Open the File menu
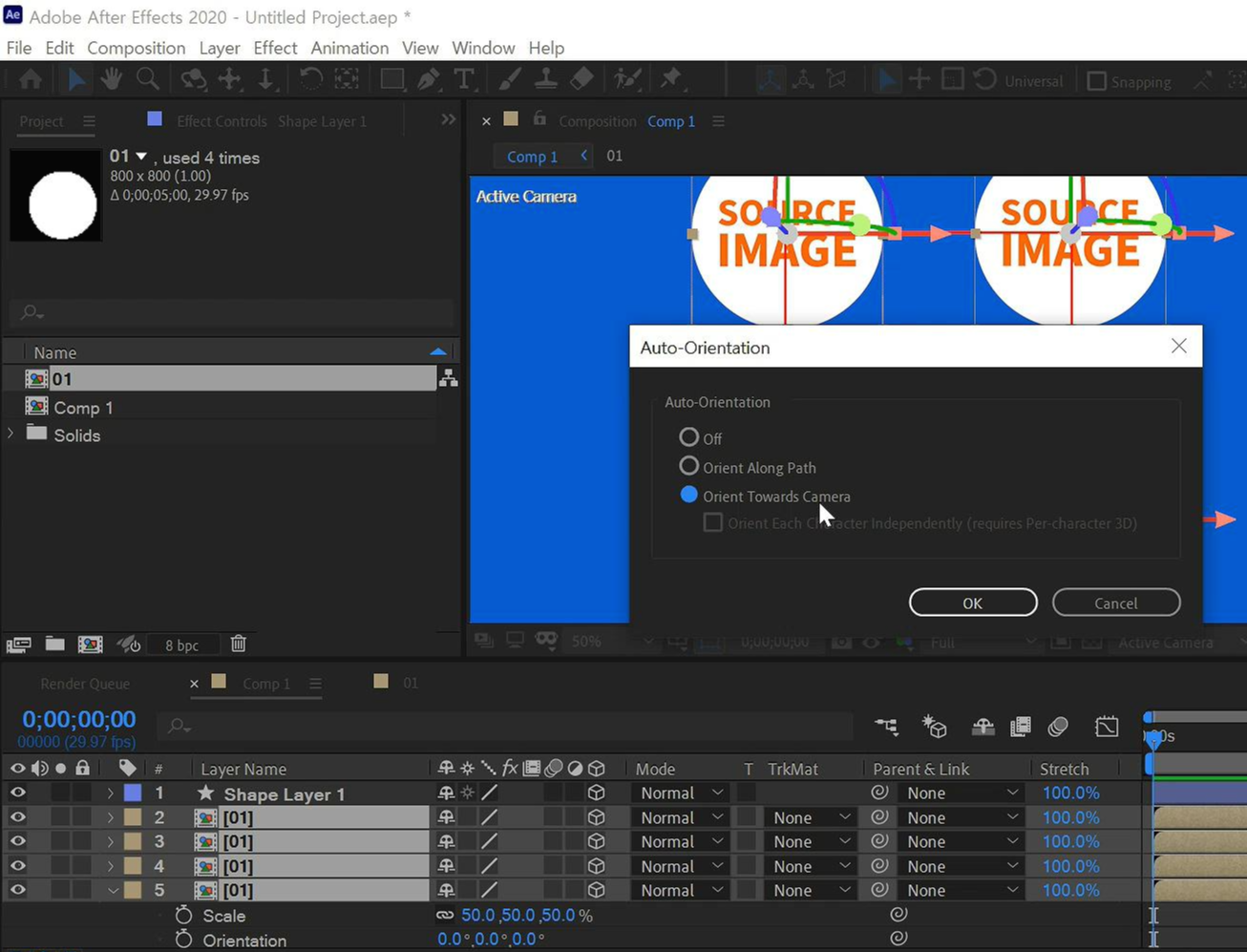1247x952 pixels. (19, 48)
